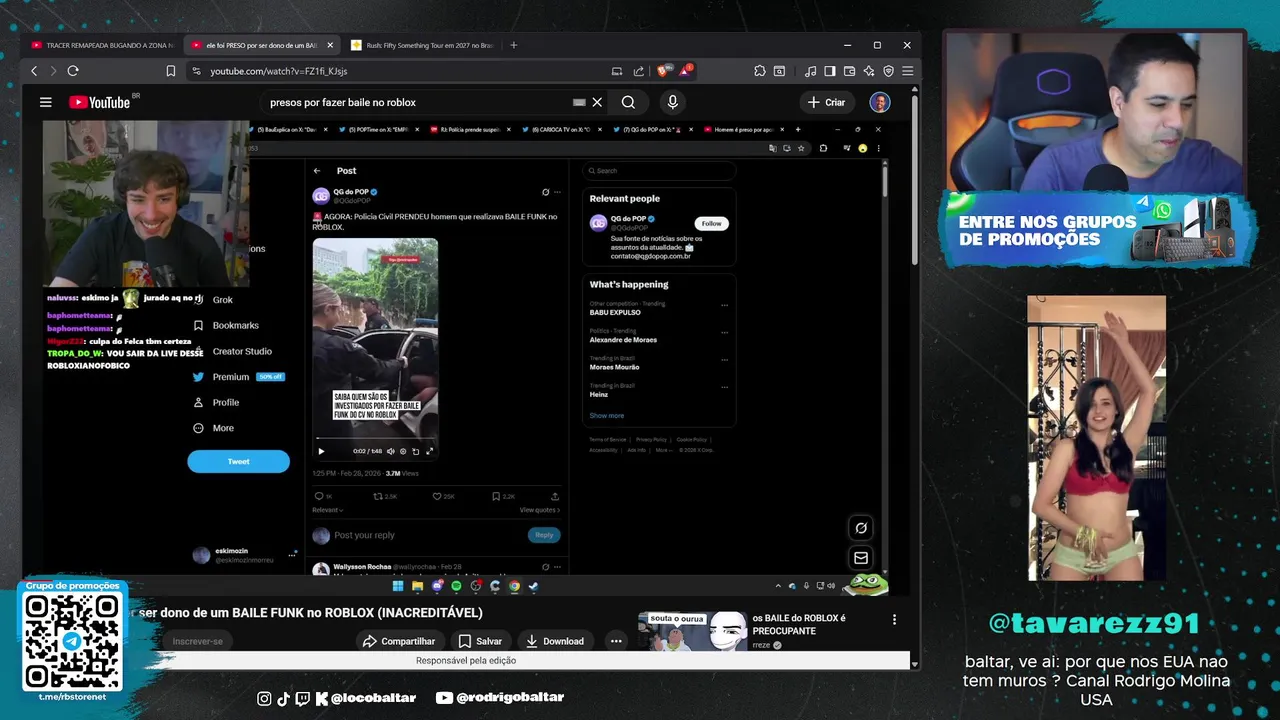Open the YouTube account avatar menu
1280x720 pixels.
click(x=880, y=102)
